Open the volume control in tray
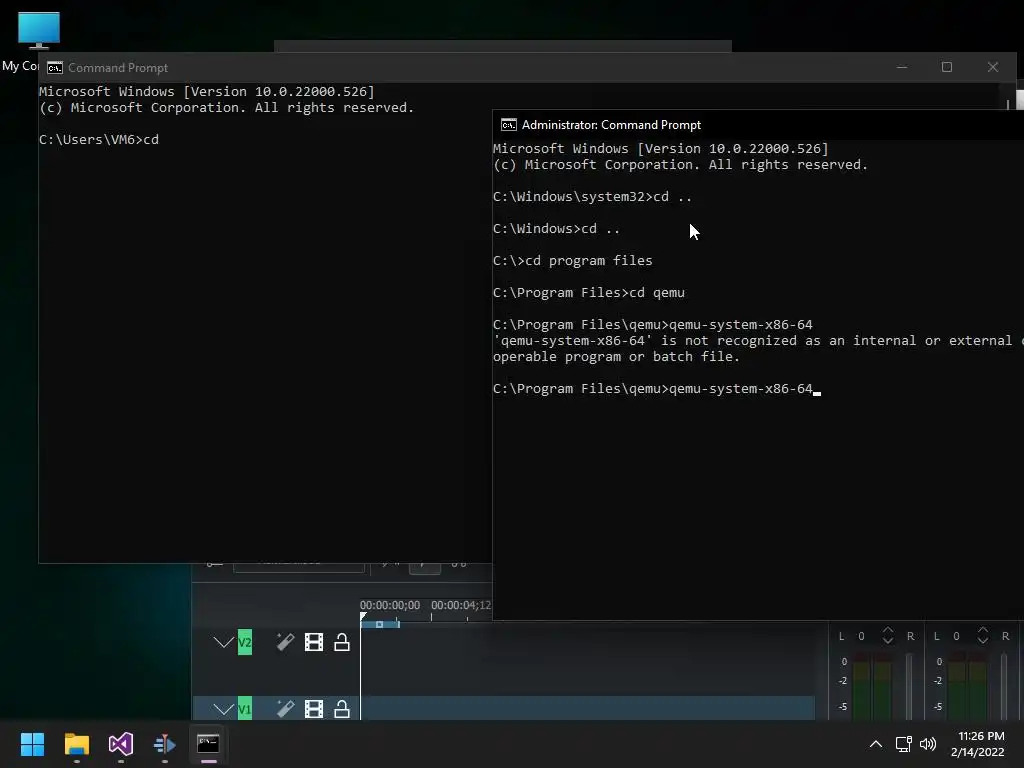1024x768 pixels. coord(927,744)
